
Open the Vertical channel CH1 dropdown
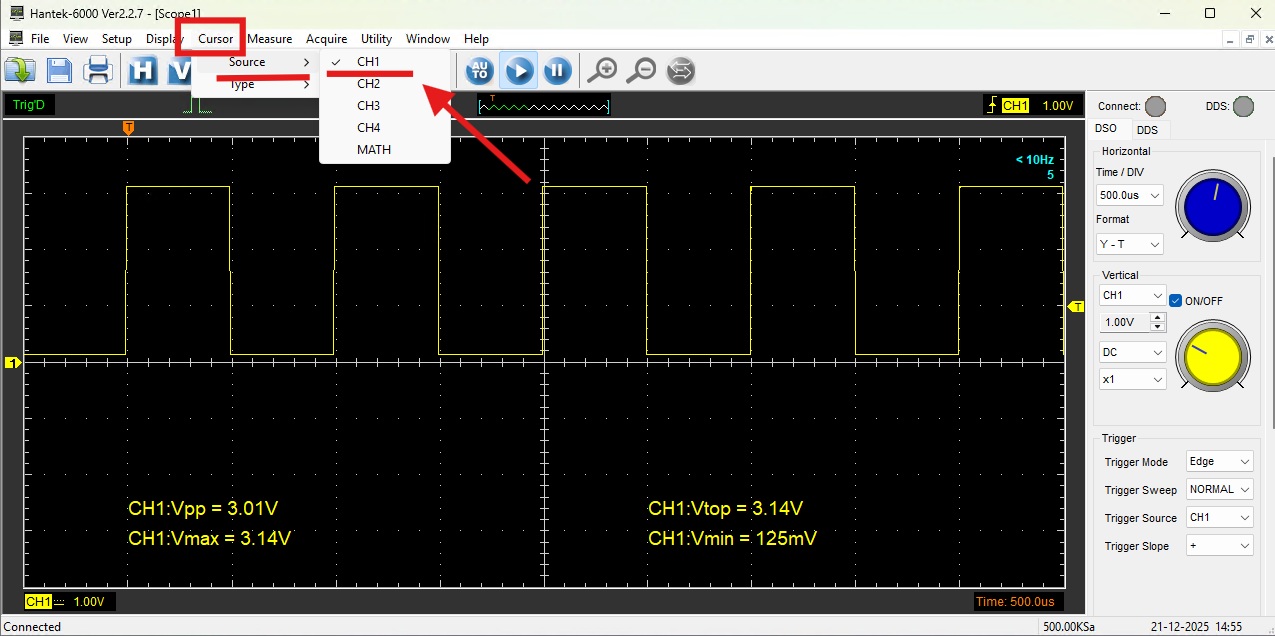[1132, 296]
